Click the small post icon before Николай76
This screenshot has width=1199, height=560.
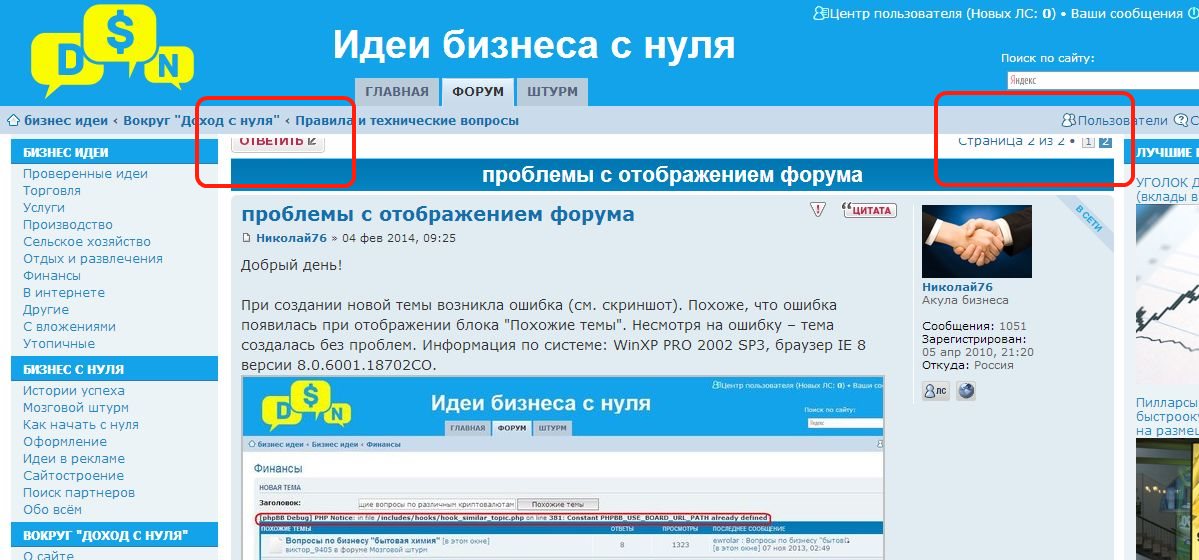pos(247,239)
